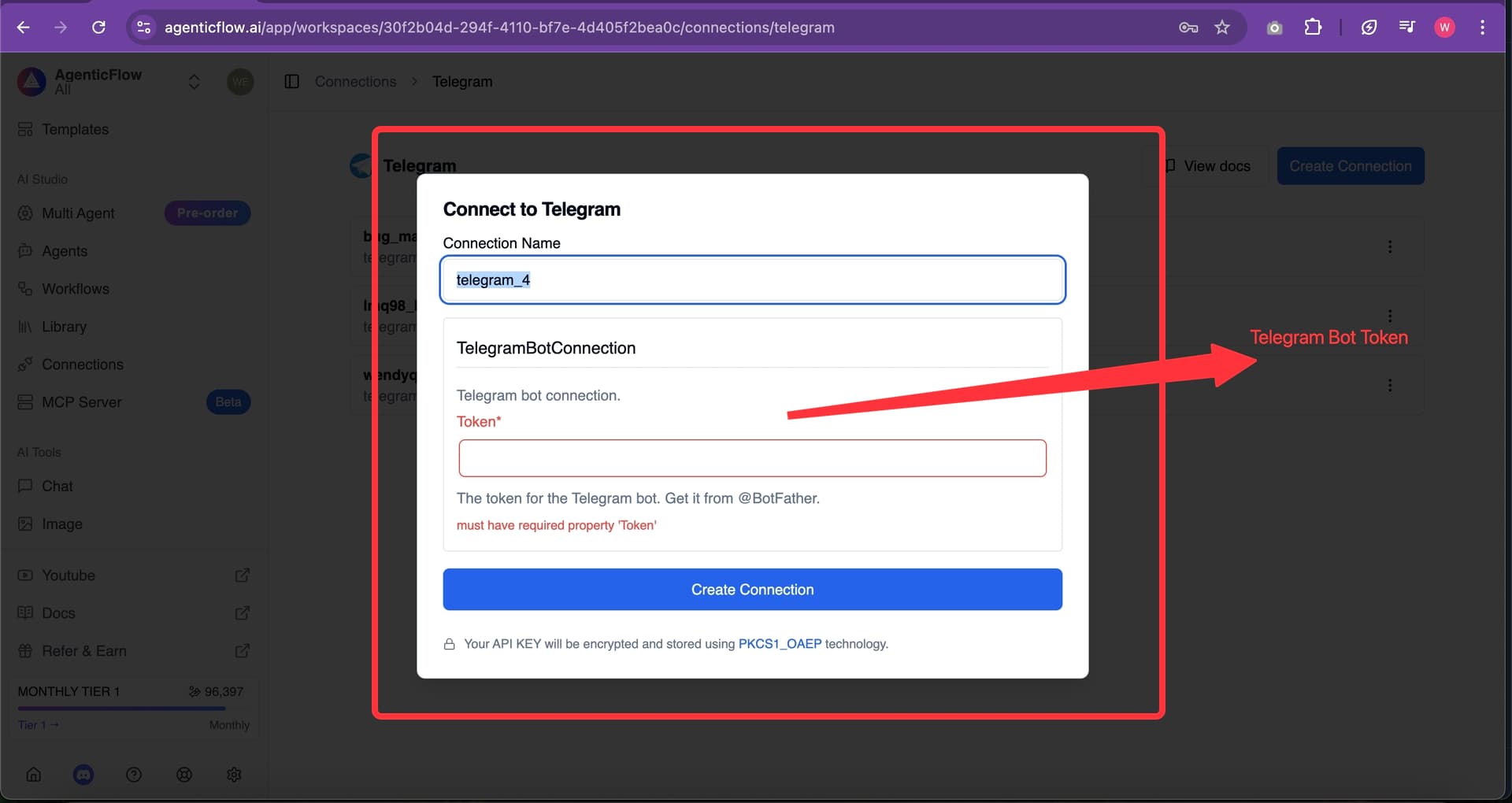Open the WE user avatar
The width and height of the screenshot is (1512, 803).
tap(240, 82)
